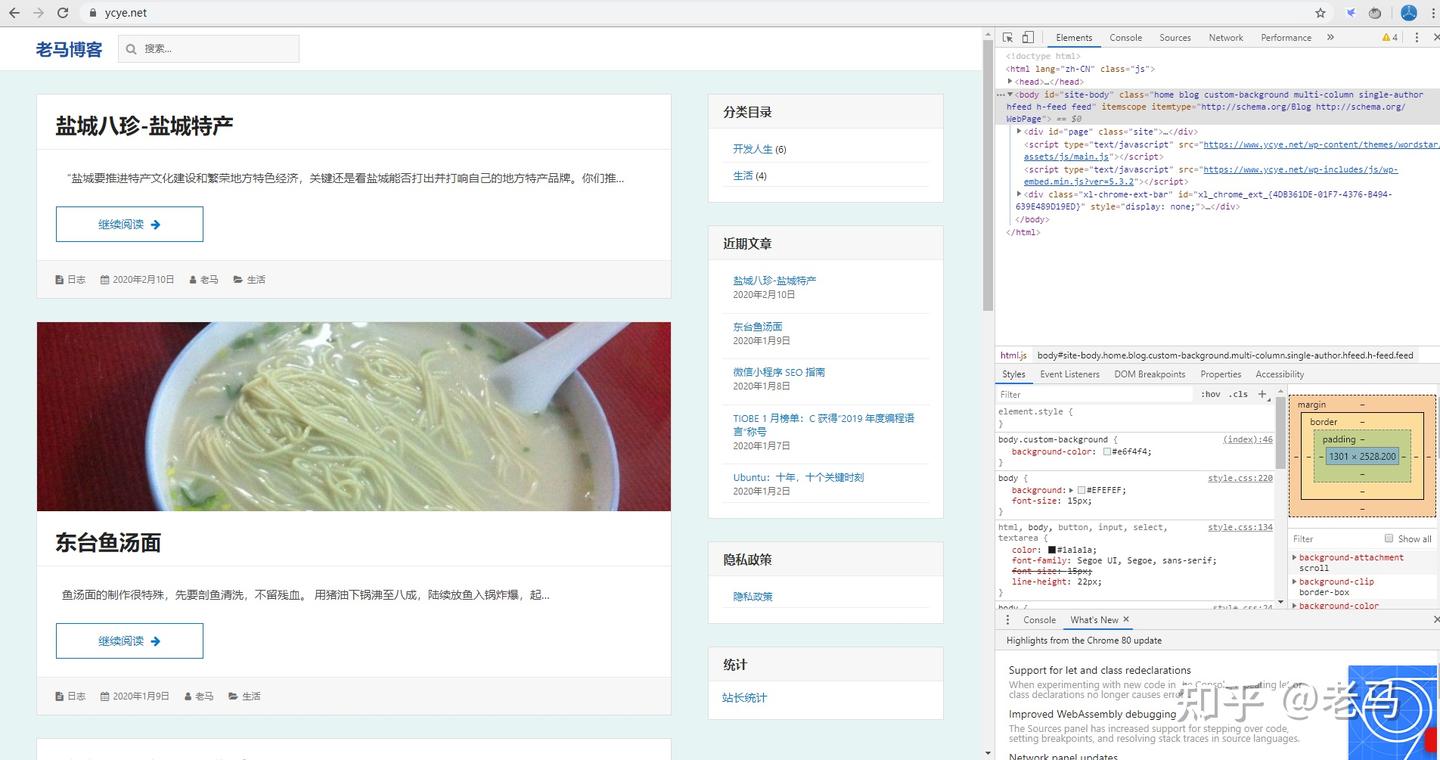Toggle the :hov element state panel
1440x760 pixels.
point(1210,394)
